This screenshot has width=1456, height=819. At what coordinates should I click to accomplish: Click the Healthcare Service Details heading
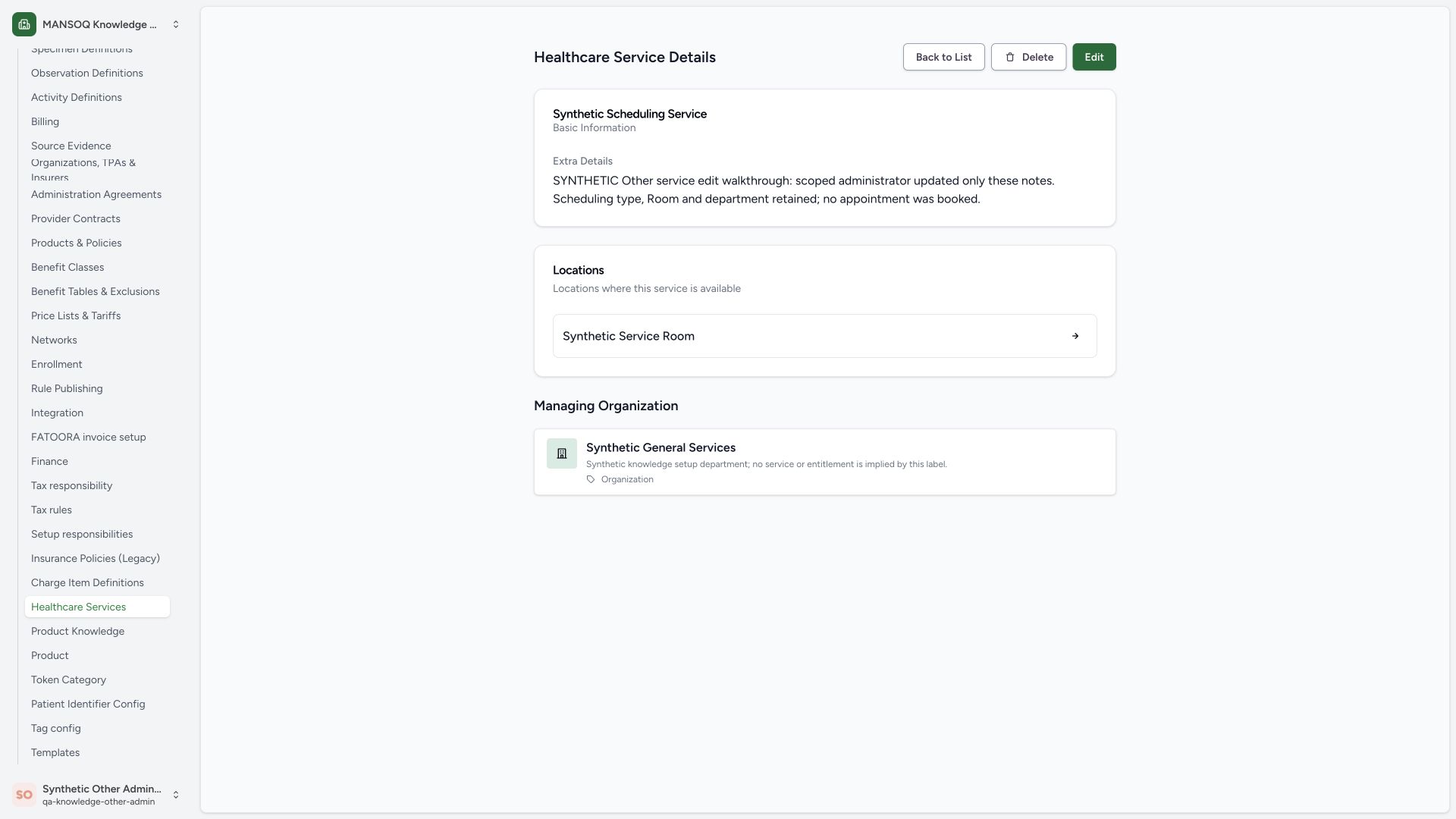click(625, 57)
